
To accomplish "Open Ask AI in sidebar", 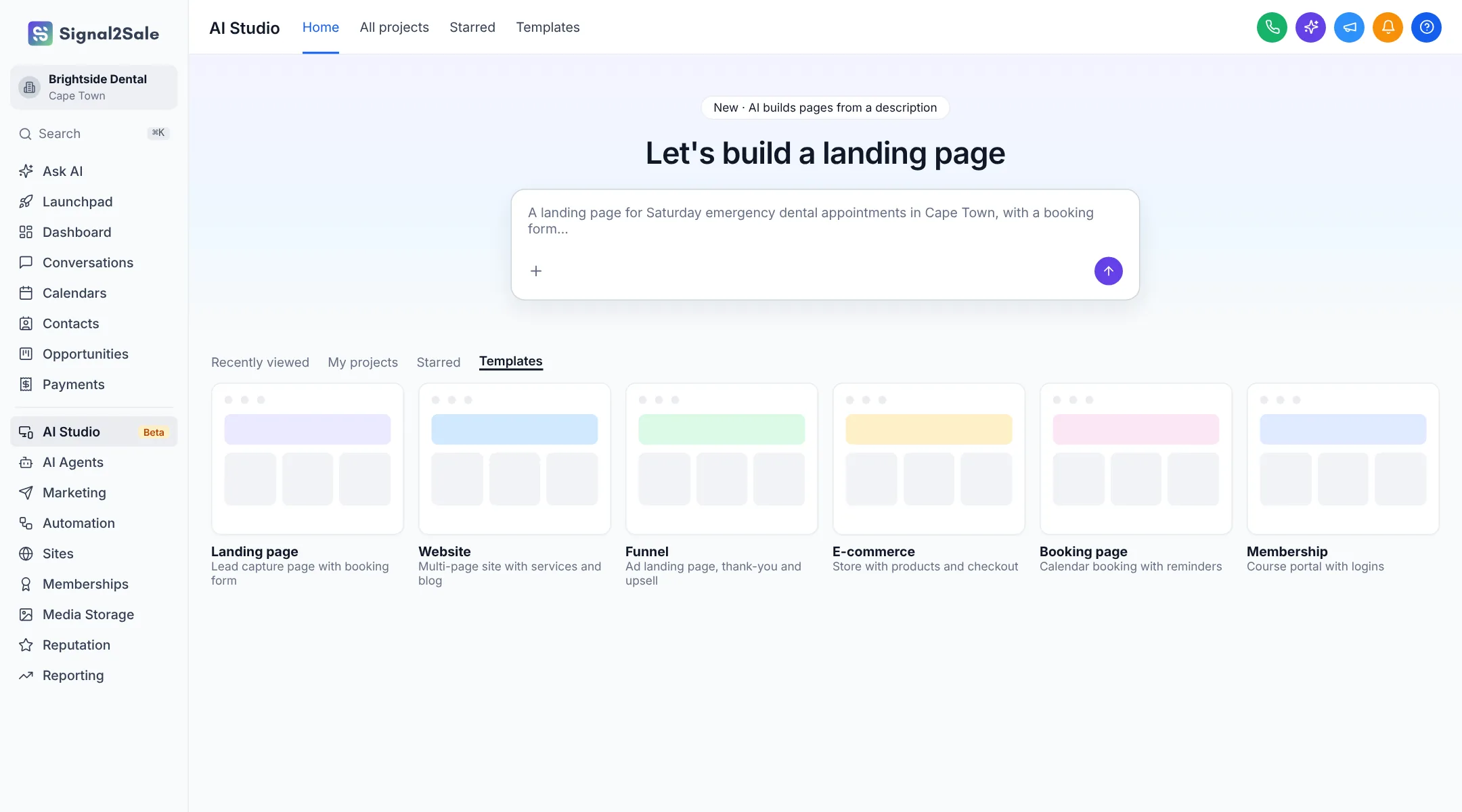I will [x=94, y=171].
